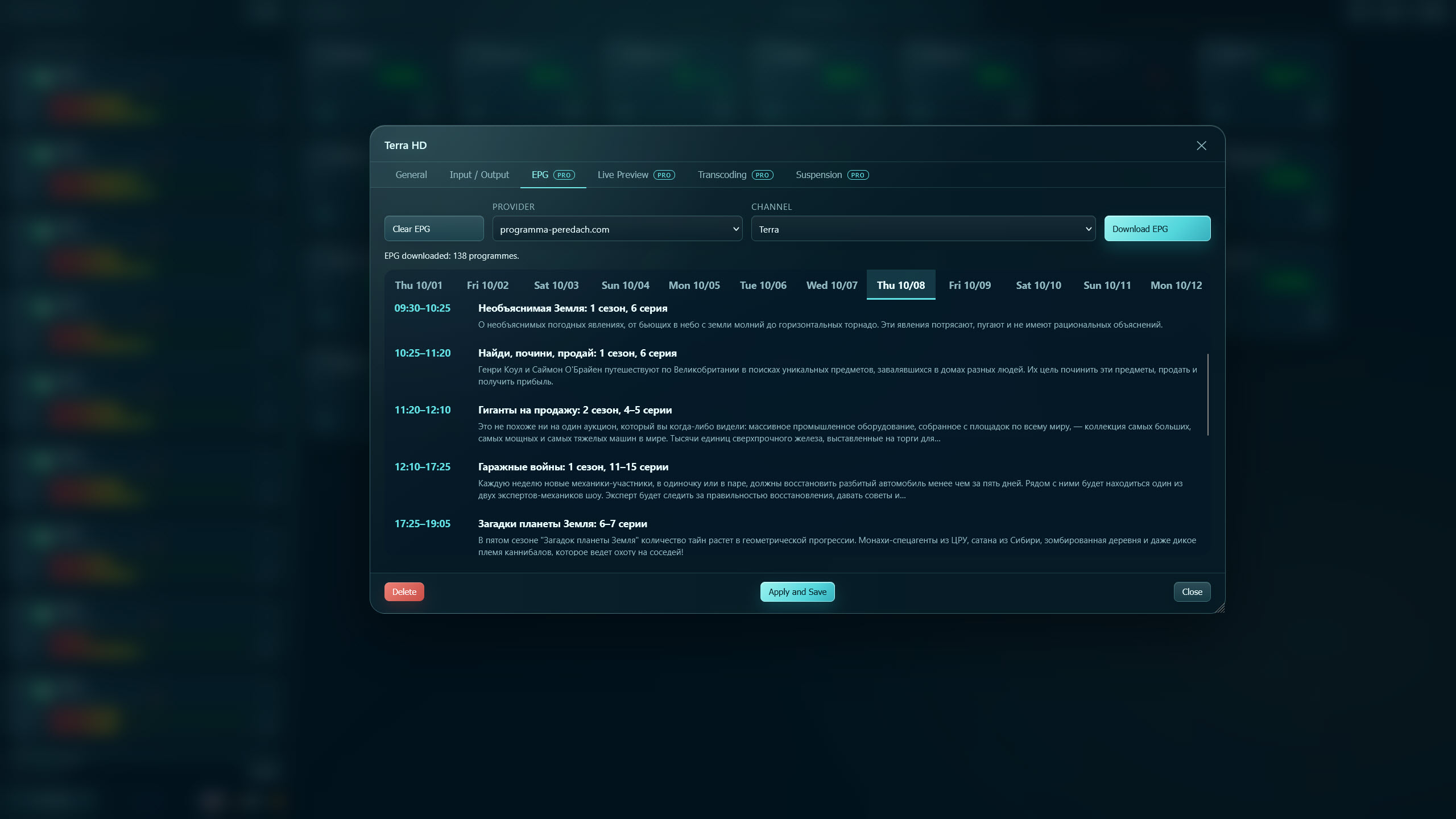Click the 11:20–12:10 programme time
The image size is (1456, 819).
coord(422,410)
